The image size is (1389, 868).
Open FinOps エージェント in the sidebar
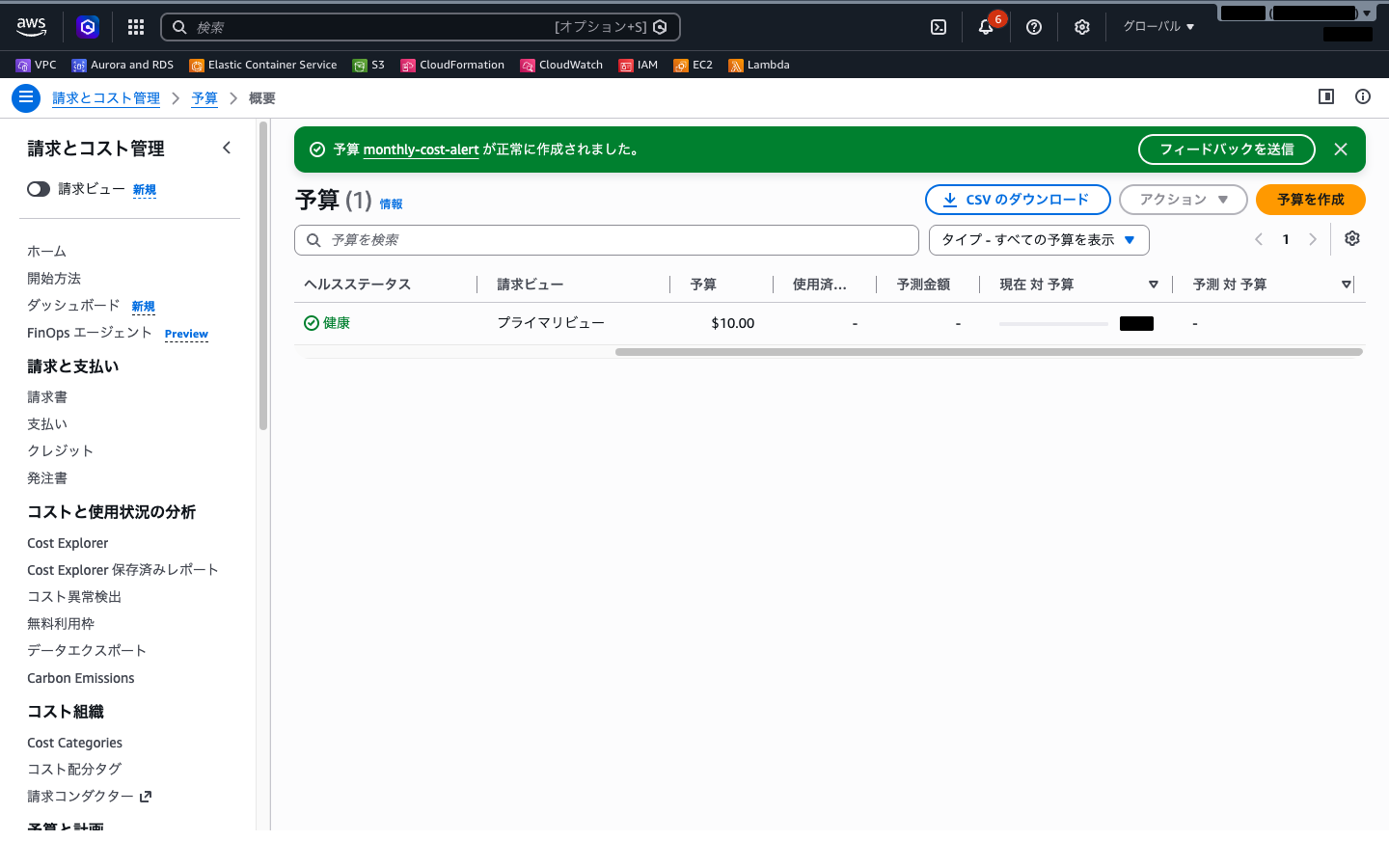click(90, 333)
